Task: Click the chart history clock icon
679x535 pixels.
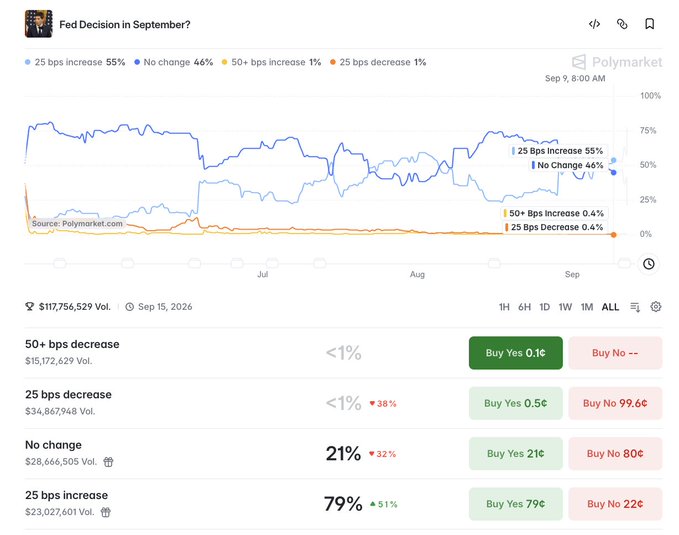Action: pos(648,264)
